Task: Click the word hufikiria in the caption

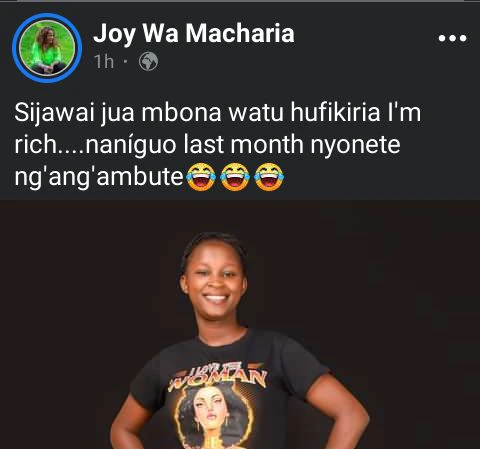Action: 335,113
